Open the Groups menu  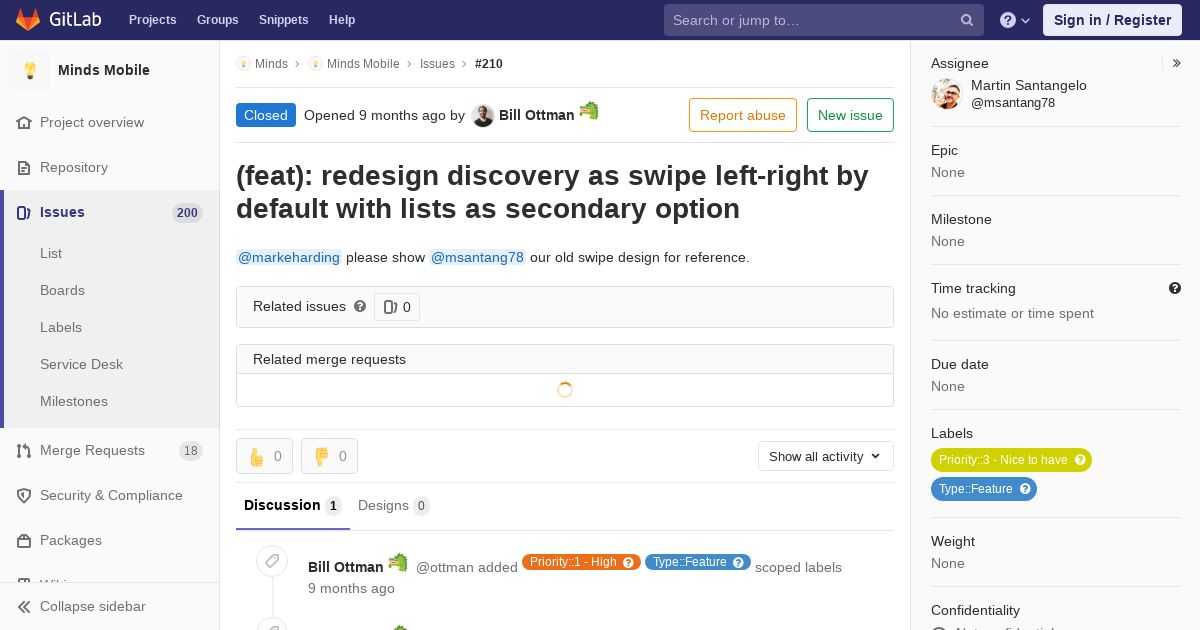pos(217,19)
